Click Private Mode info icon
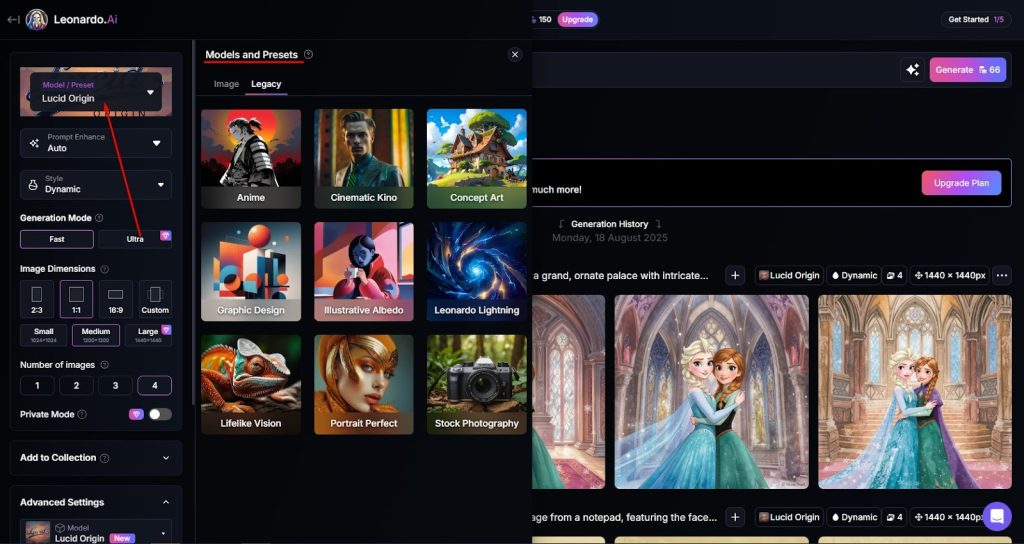Viewport: 1024px width, 544px height. click(x=82, y=414)
